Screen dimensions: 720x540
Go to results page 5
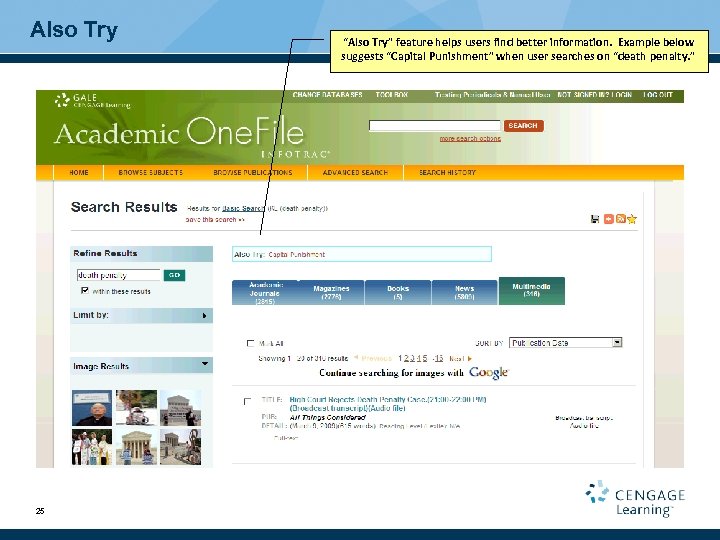[x=425, y=358]
